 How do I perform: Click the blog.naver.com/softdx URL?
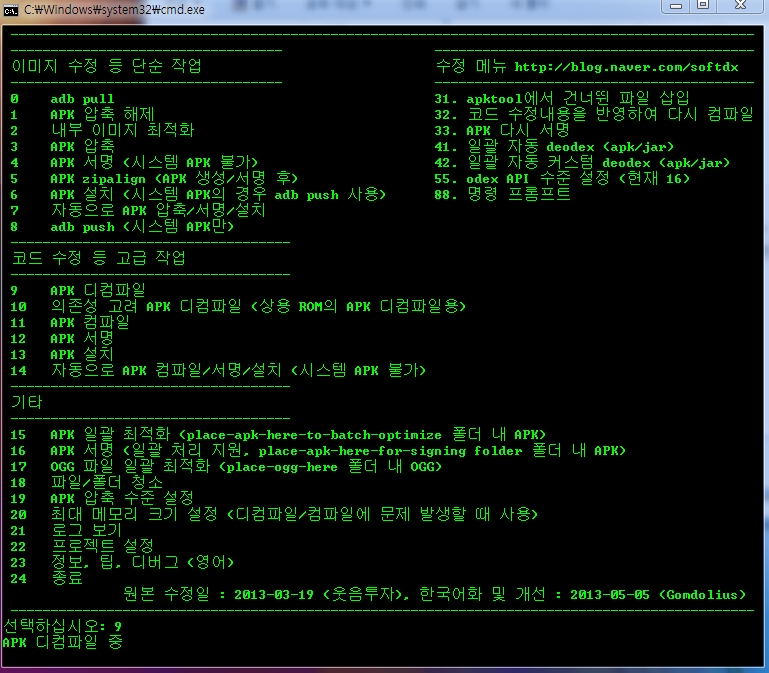(x=626, y=67)
